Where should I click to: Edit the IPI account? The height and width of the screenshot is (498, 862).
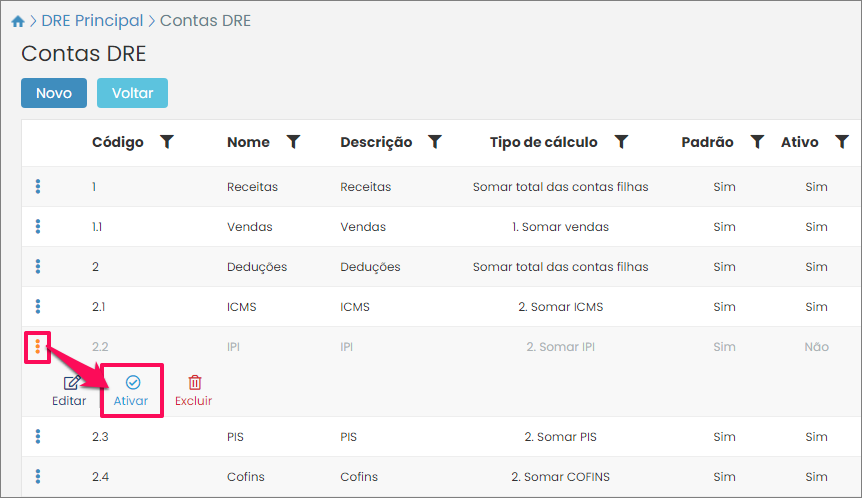click(x=69, y=390)
